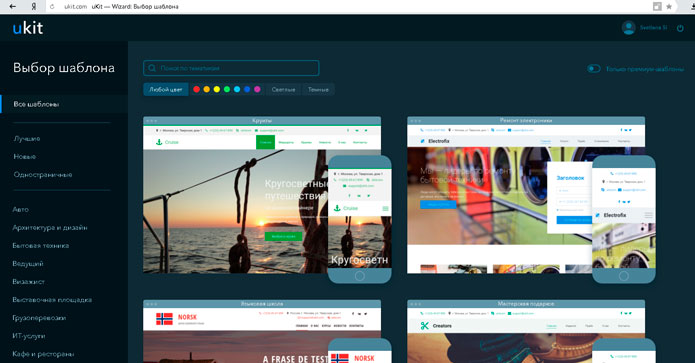Select the red color filter
The image size is (695, 363).
point(196,89)
